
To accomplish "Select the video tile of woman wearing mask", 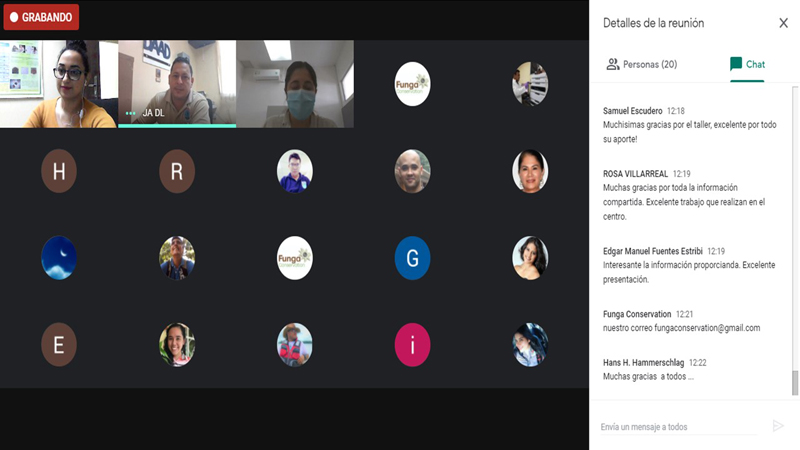I will pos(295,84).
